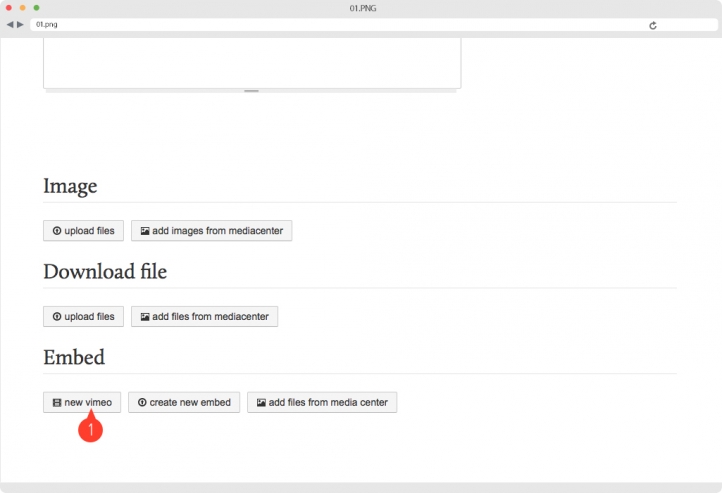Add files from mediacenter for download

pyautogui.click(x=204, y=317)
